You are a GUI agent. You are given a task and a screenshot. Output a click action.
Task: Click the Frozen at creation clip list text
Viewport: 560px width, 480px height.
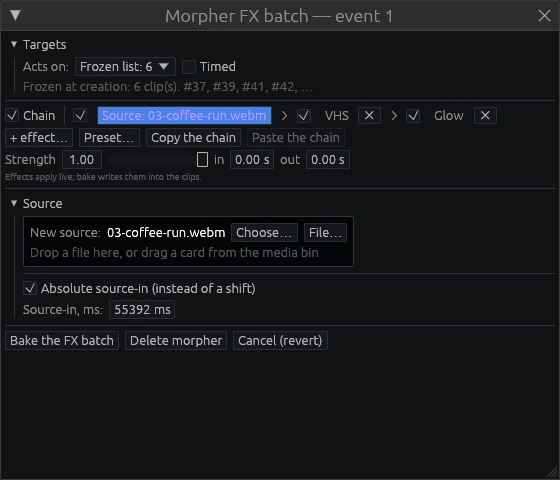[168, 87]
